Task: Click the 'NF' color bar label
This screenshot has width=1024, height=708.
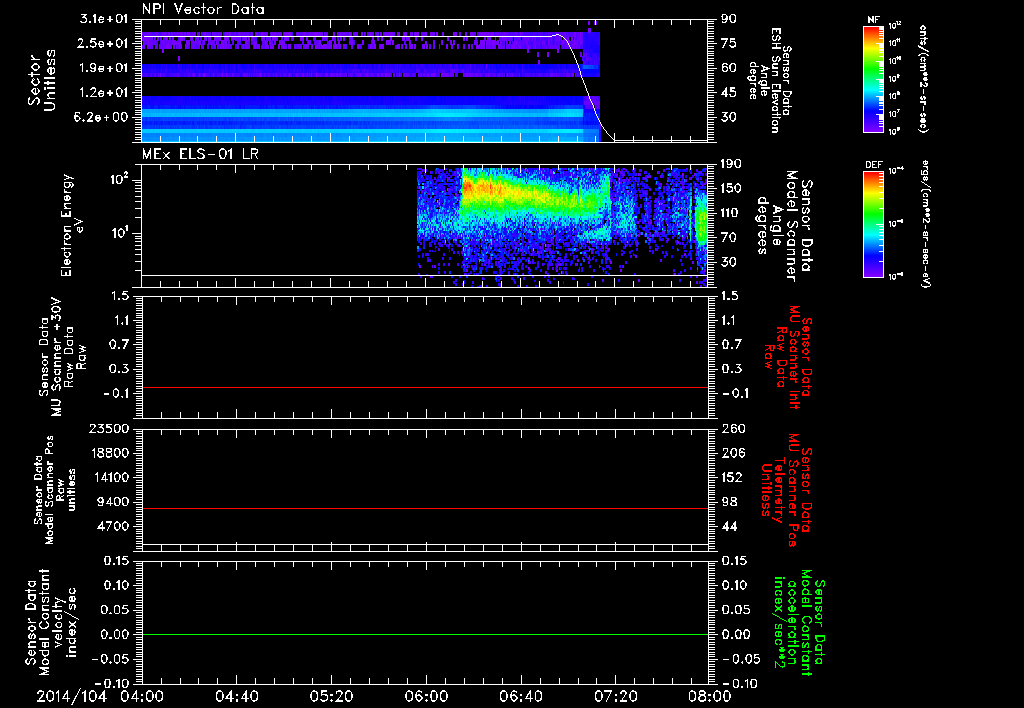Action: click(873, 20)
